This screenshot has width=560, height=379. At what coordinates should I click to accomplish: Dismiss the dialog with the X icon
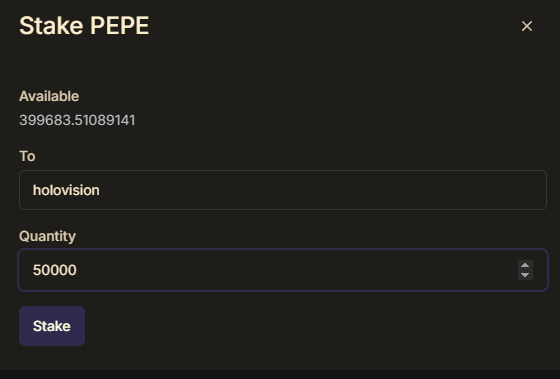(527, 26)
